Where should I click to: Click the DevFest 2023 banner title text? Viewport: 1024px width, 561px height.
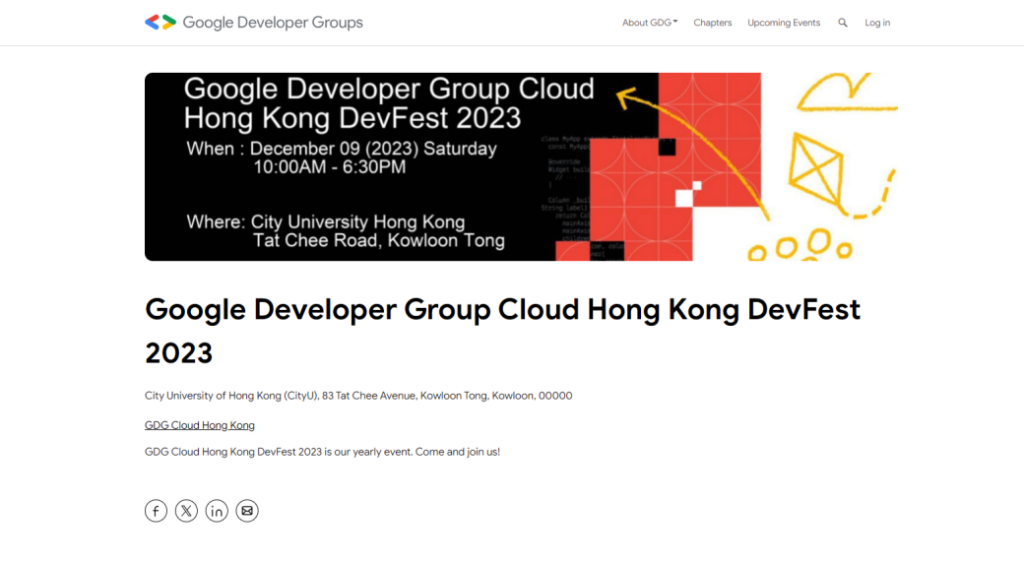click(388, 103)
